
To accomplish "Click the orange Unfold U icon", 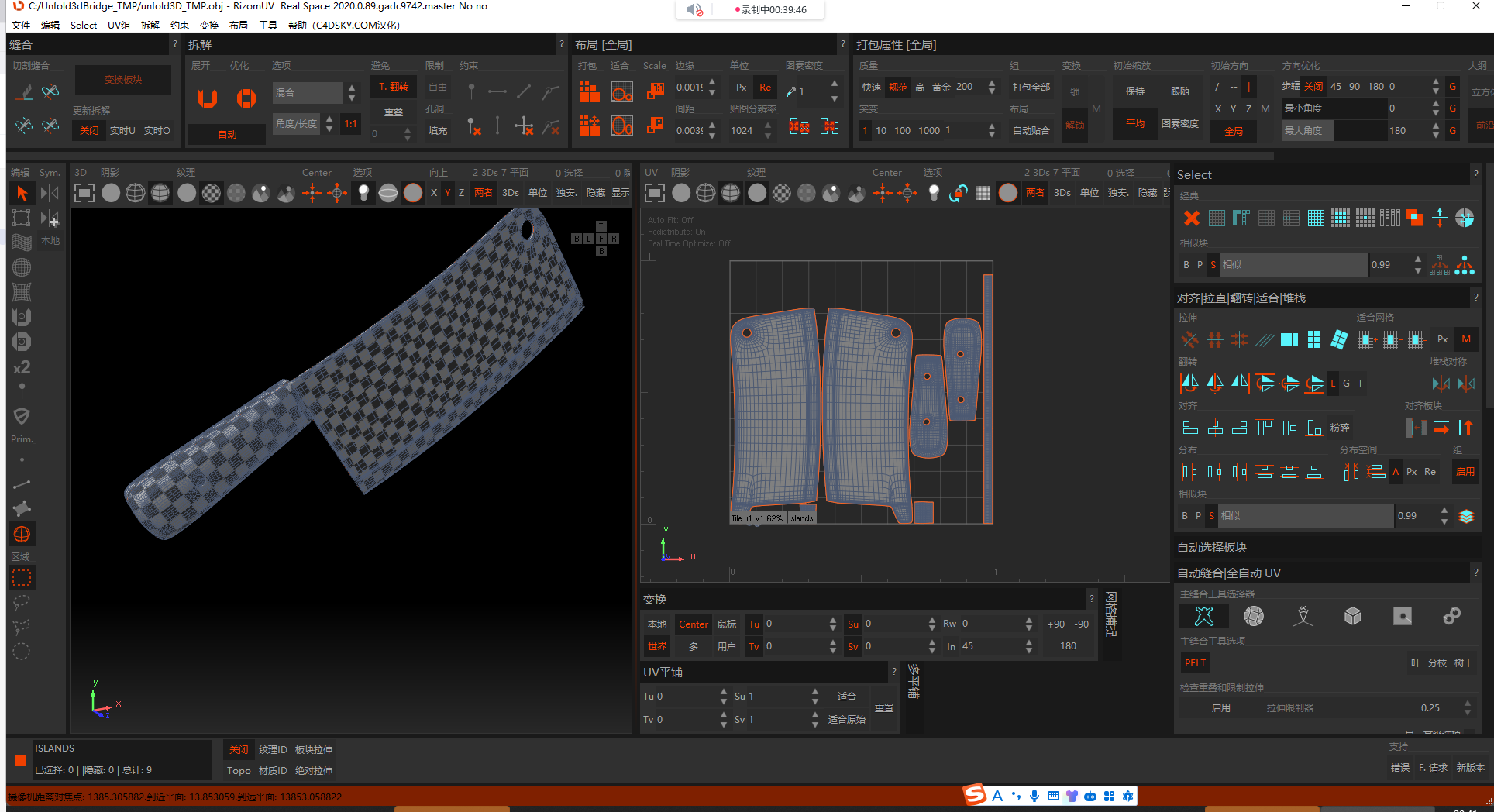I will coord(207,98).
